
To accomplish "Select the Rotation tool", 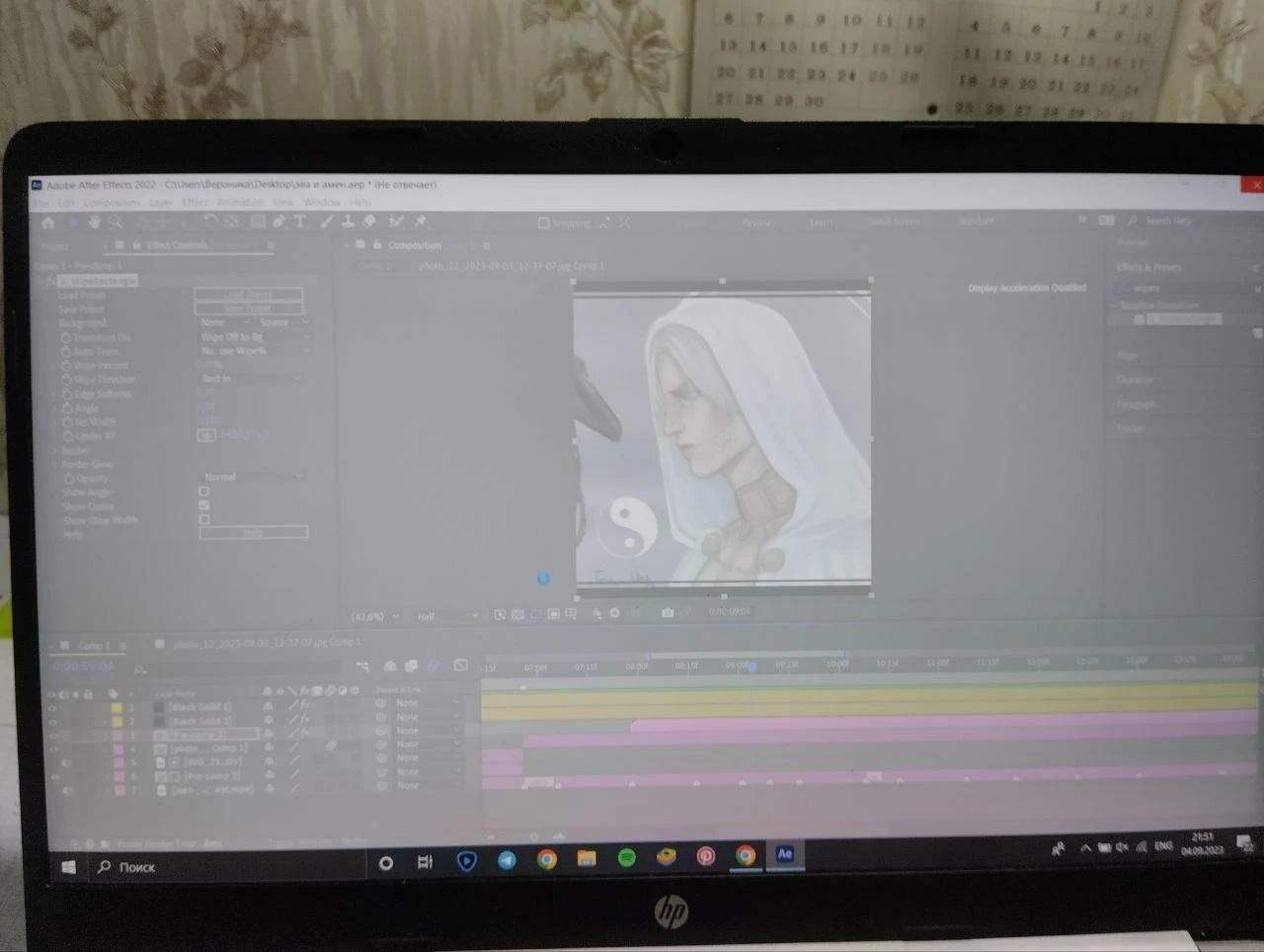I will point(210,222).
